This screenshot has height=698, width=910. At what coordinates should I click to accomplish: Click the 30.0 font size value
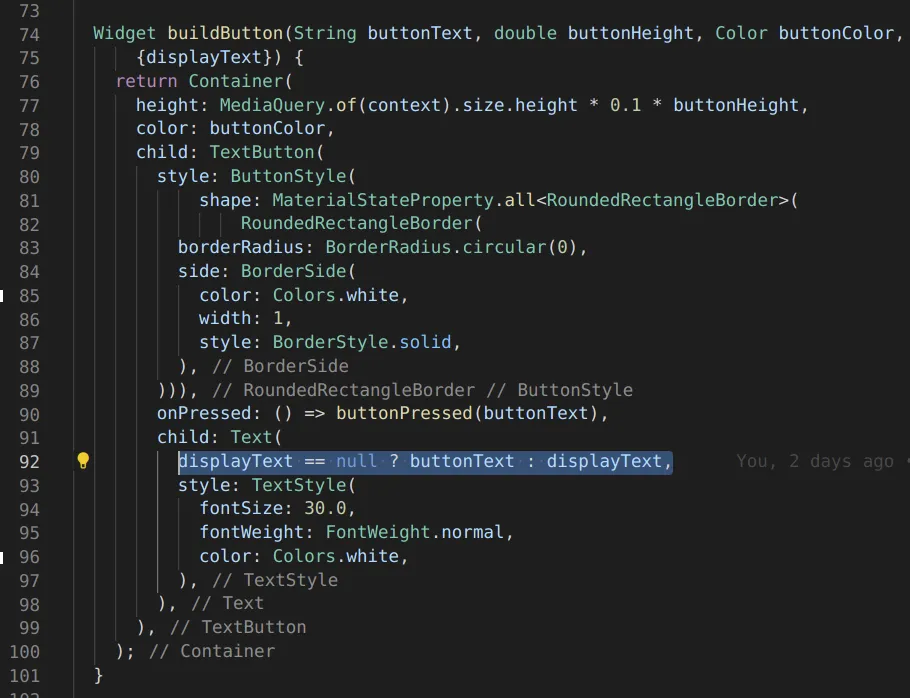point(325,508)
